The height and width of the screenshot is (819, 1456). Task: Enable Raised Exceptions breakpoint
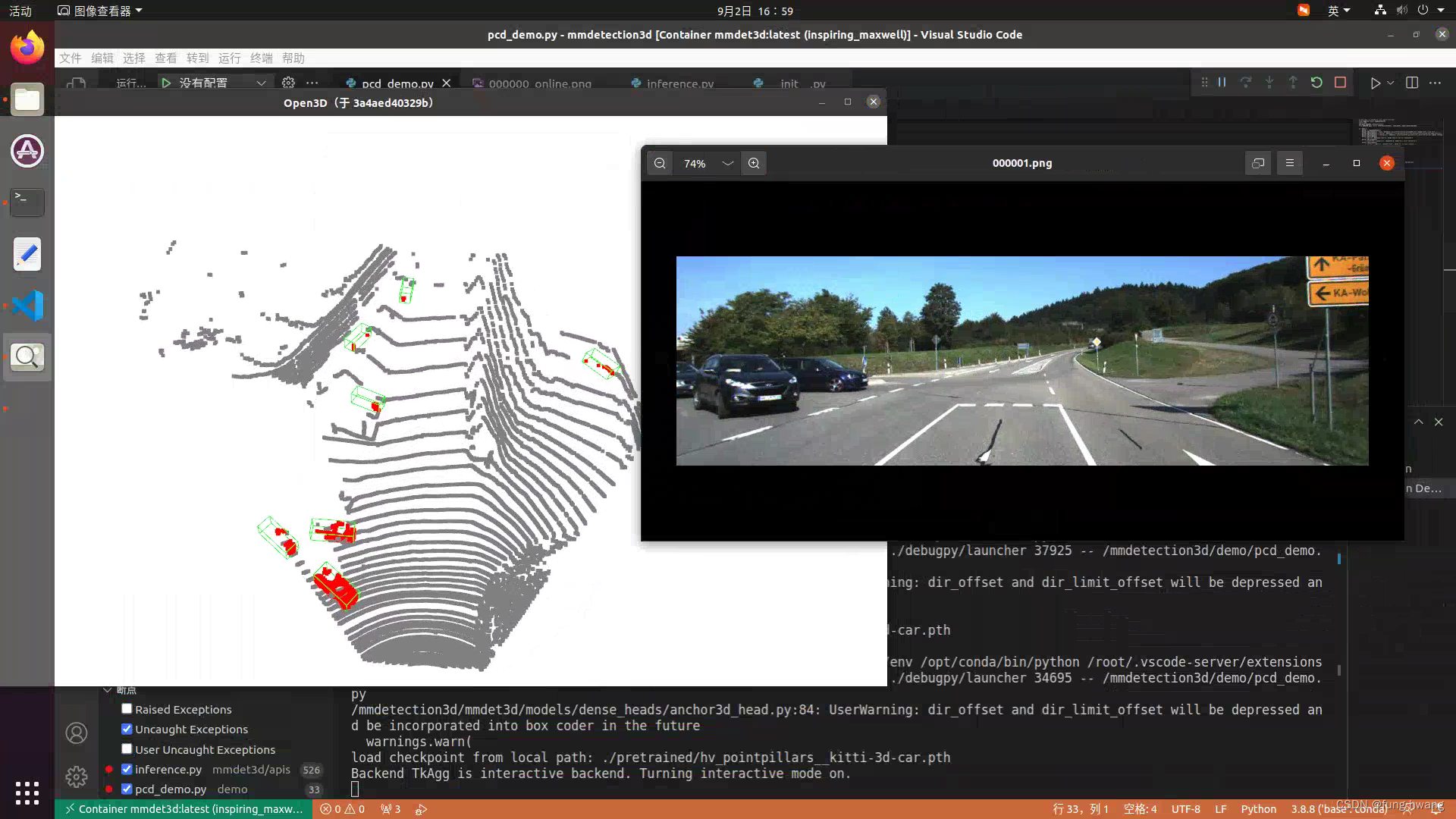[x=127, y=709]
